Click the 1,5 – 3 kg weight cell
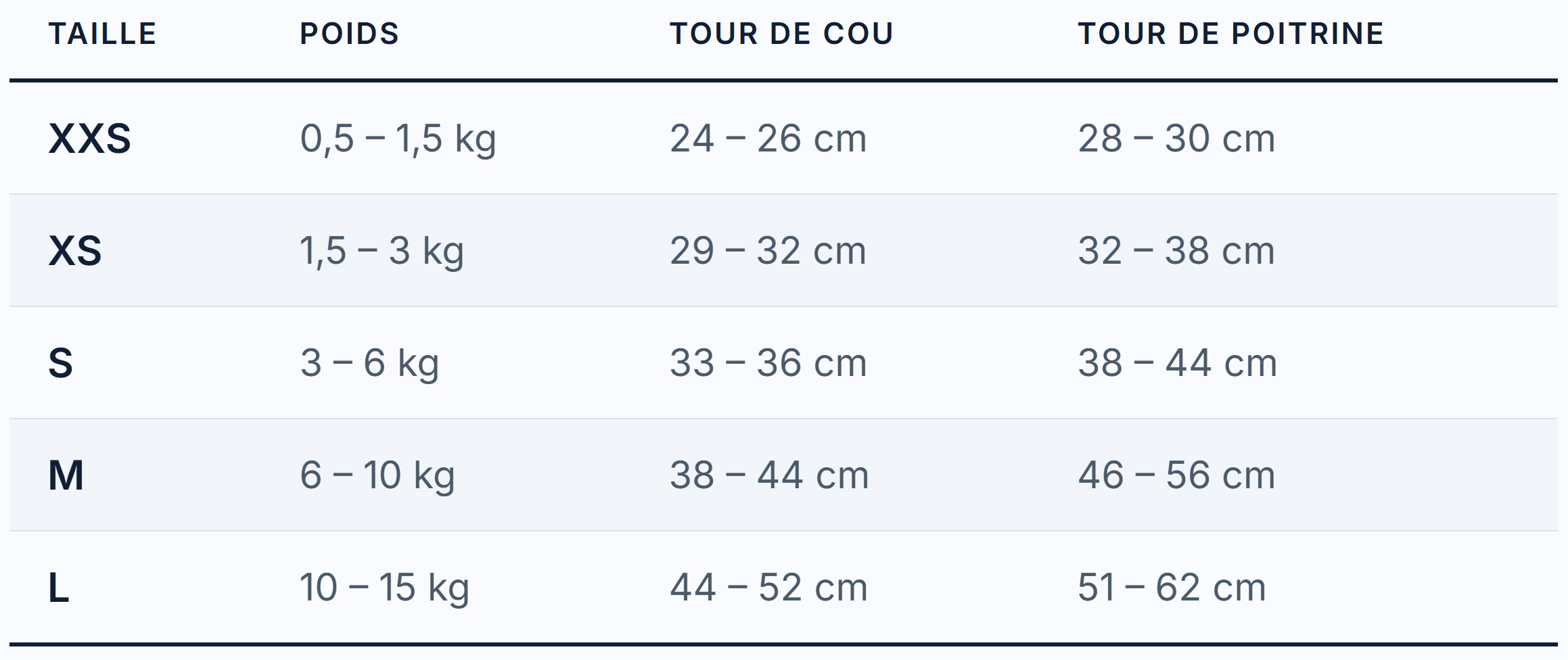The image size is (1568, 660). pyautogui.click(x=382, y=252)
